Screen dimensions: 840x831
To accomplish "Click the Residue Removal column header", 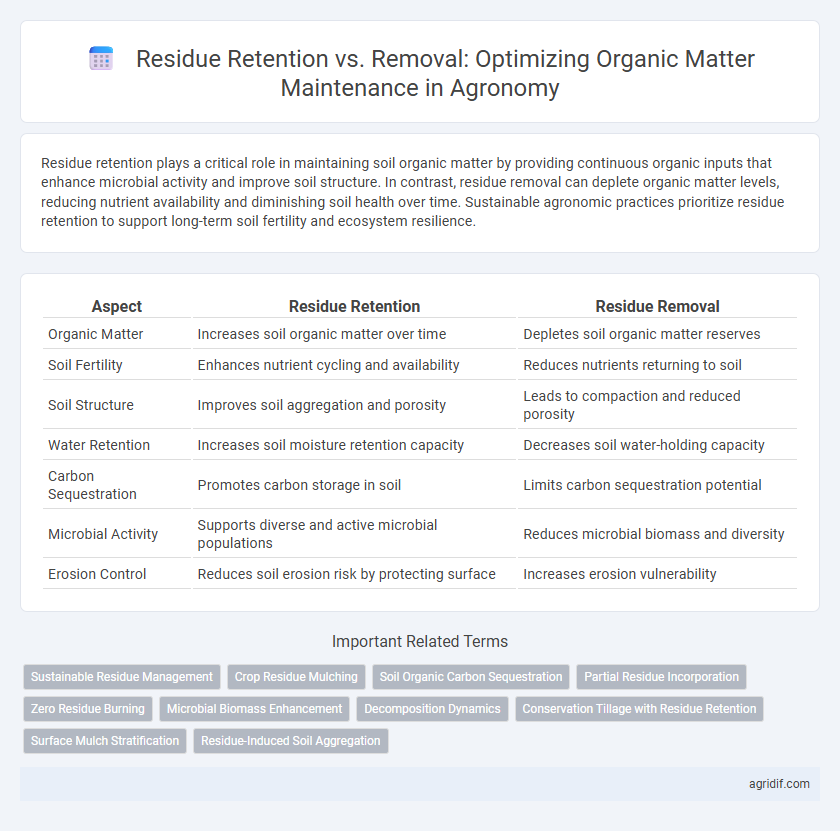I will (658, 306).
